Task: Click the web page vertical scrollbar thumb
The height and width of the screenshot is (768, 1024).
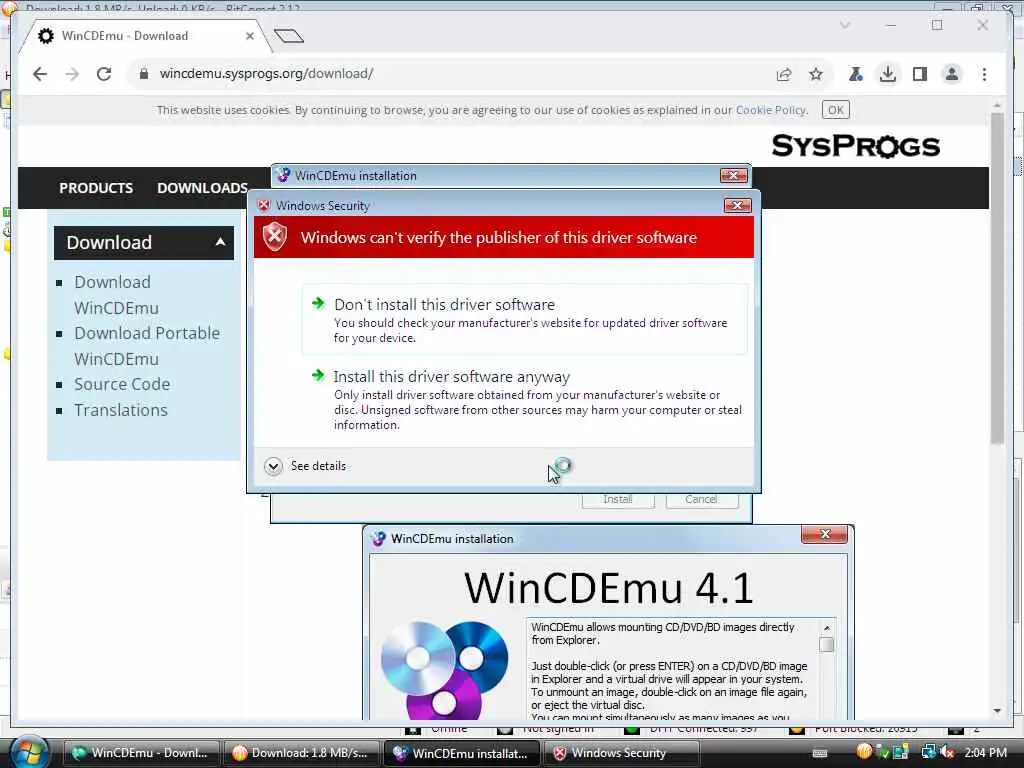Action: pyautogui.click(x=997, y=278)
